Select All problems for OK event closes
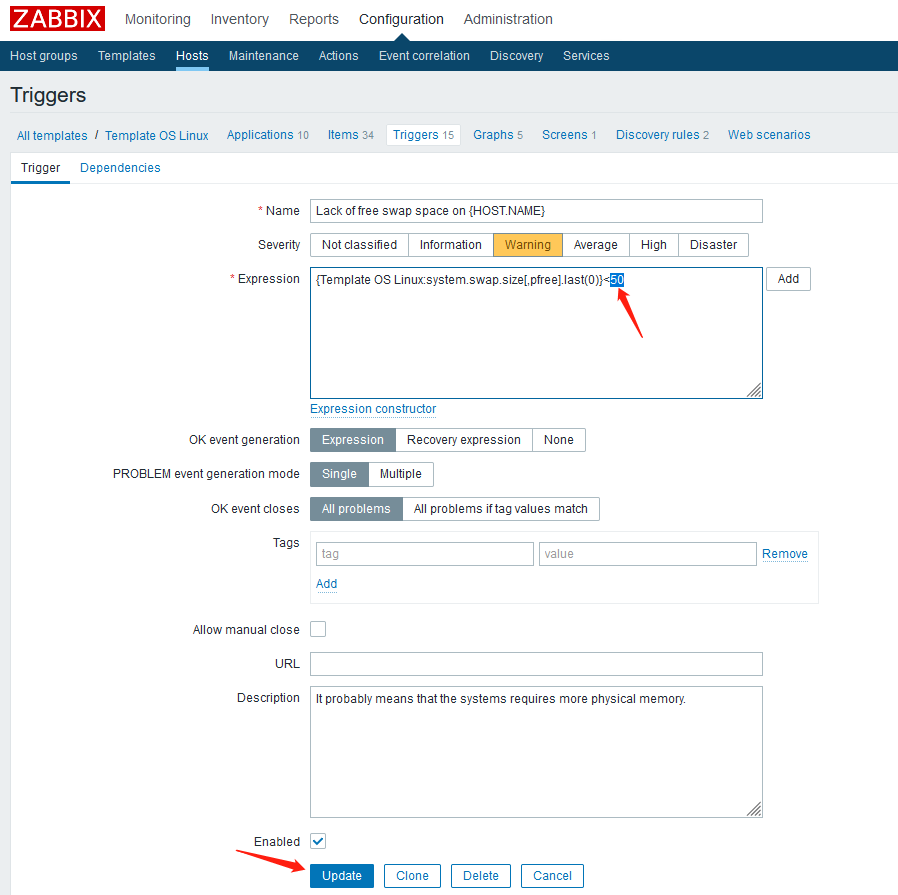 click(x=356, y=509)
